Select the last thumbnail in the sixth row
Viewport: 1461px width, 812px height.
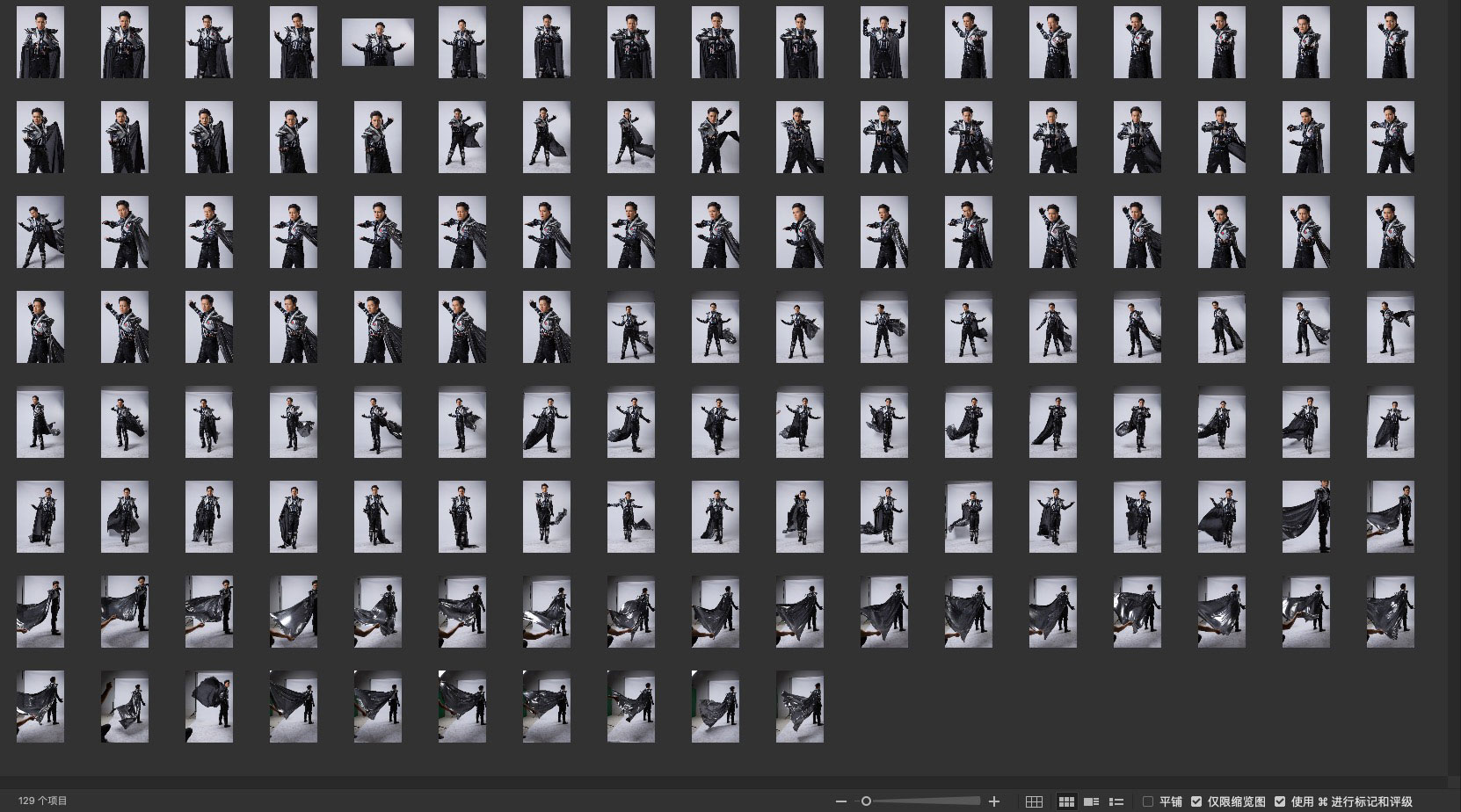1390,517
